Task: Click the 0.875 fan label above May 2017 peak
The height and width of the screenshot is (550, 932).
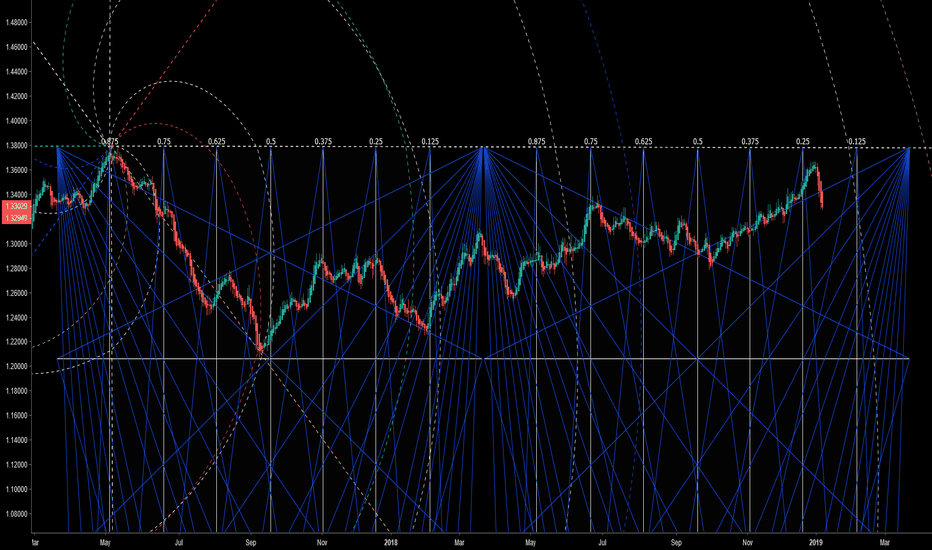Action: [x=109, y=142]
